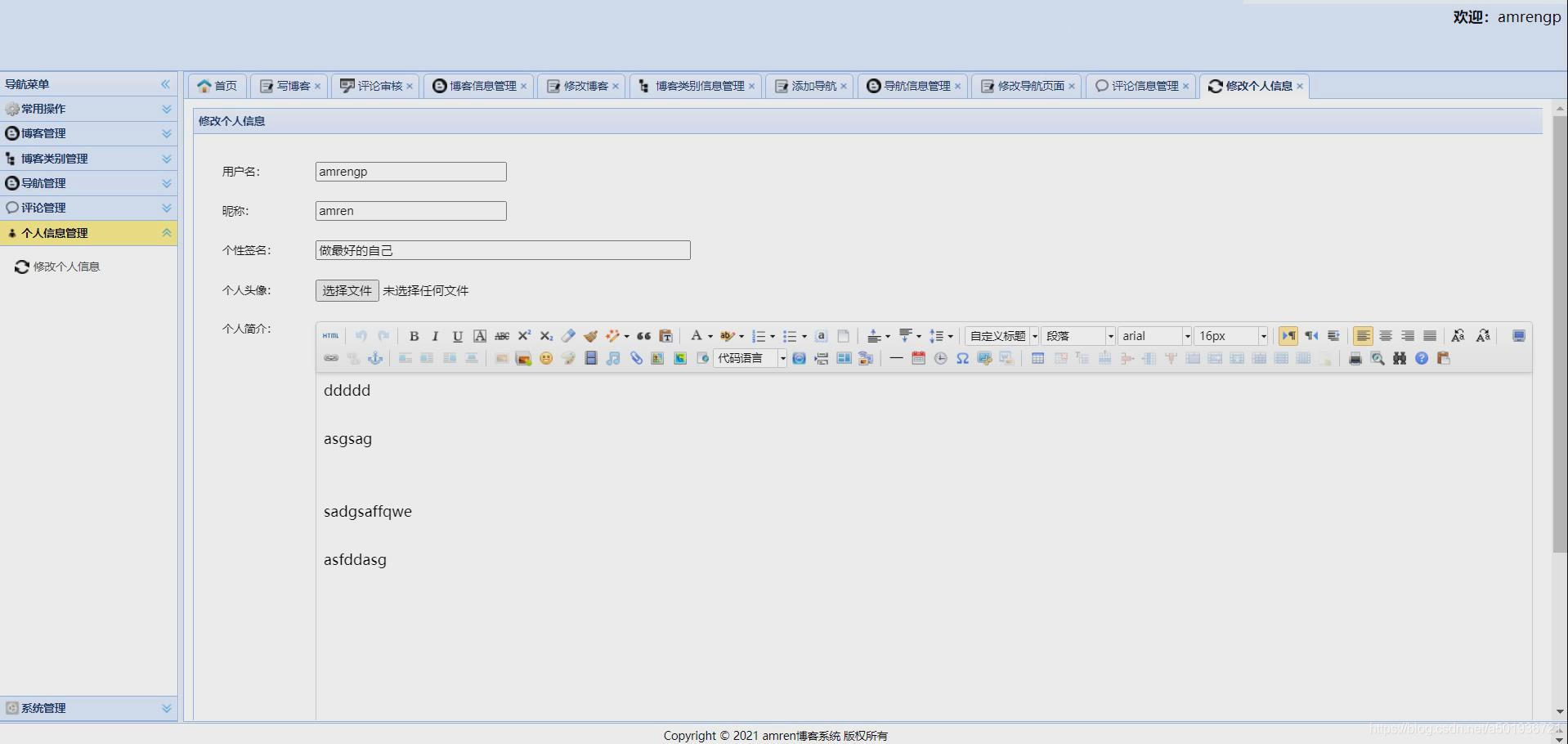
Task: Open find and replace binoculars icon
Action: coord(1400,358)
